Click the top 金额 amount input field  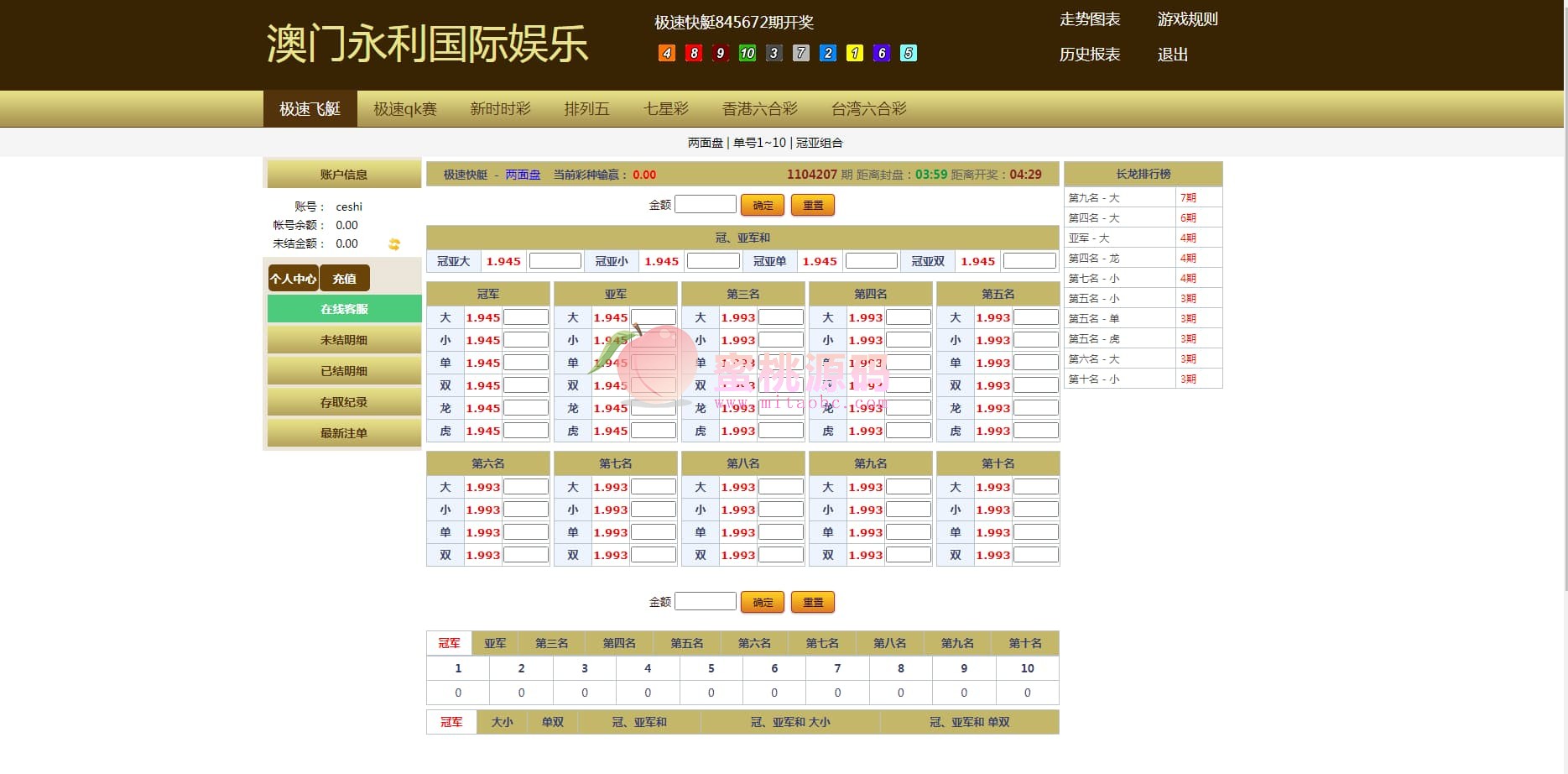point(706,205)
